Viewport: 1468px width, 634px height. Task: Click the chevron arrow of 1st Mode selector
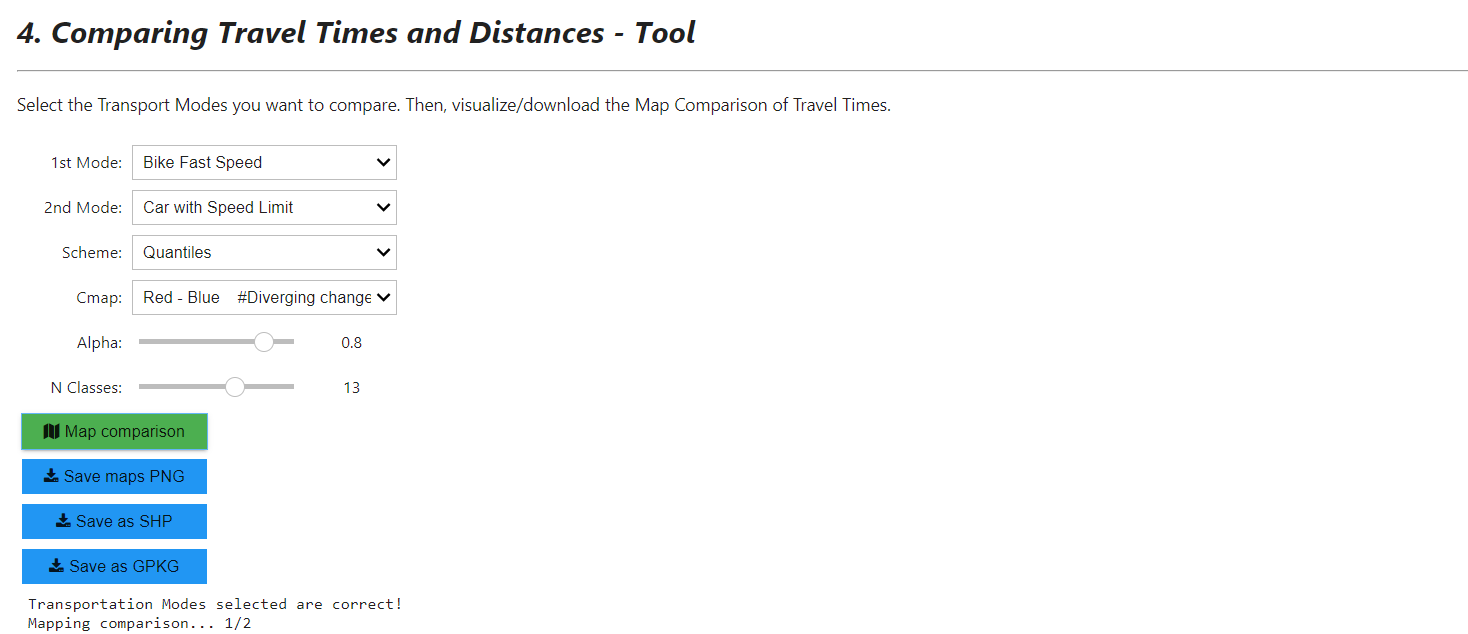[x=383, y=163]
